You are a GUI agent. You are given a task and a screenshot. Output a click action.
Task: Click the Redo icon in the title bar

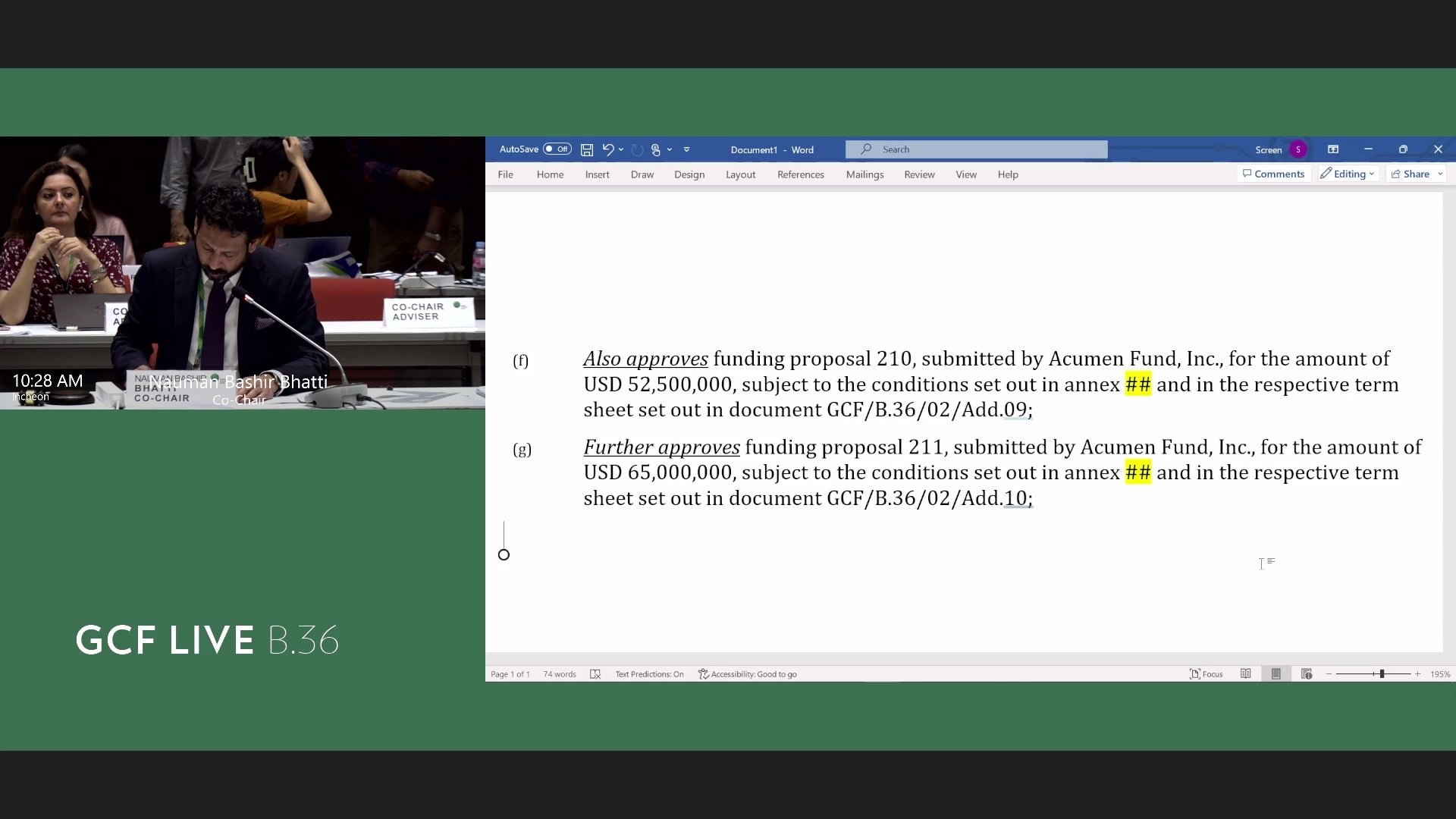tap(637, 149)
